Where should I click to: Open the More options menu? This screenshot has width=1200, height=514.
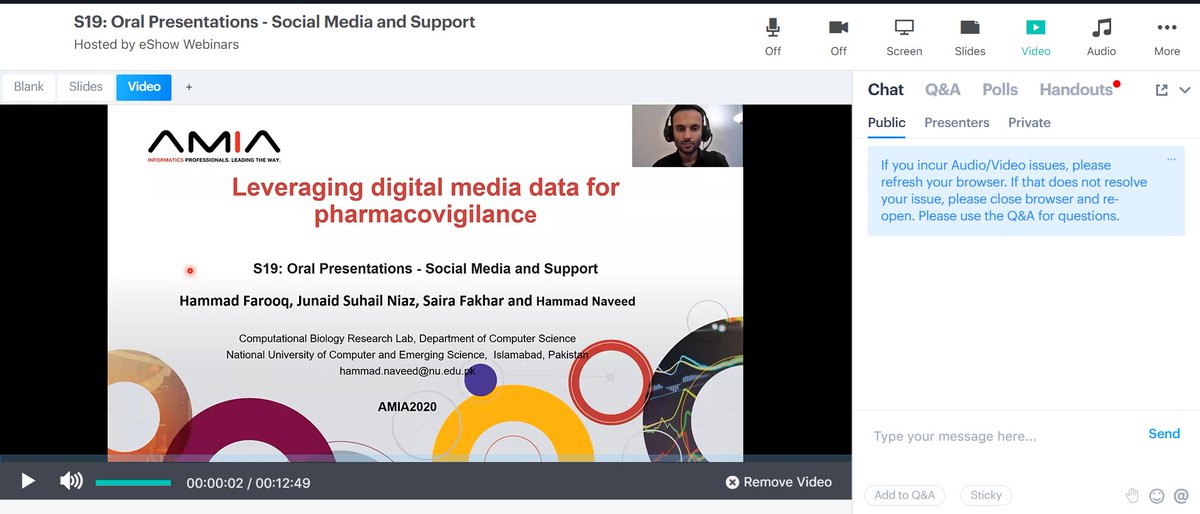tap(1167, 37)
